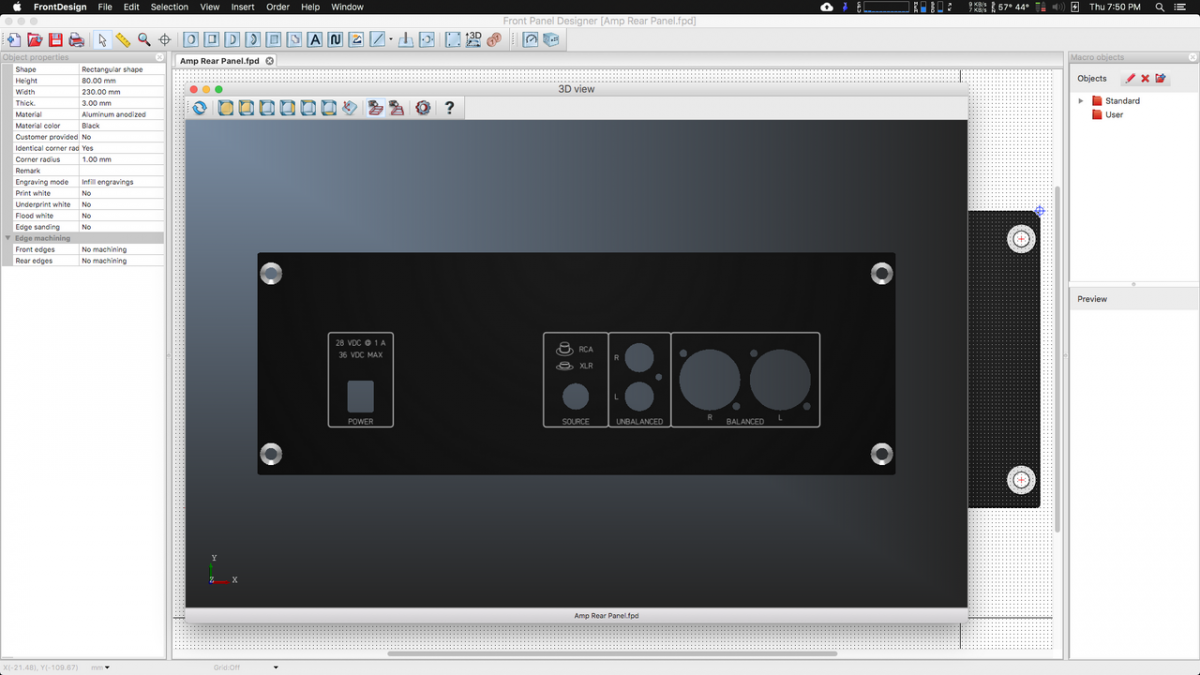Choose the magnifier zoom tool
Screen dimensions: 1200x675
coord(144,40)
